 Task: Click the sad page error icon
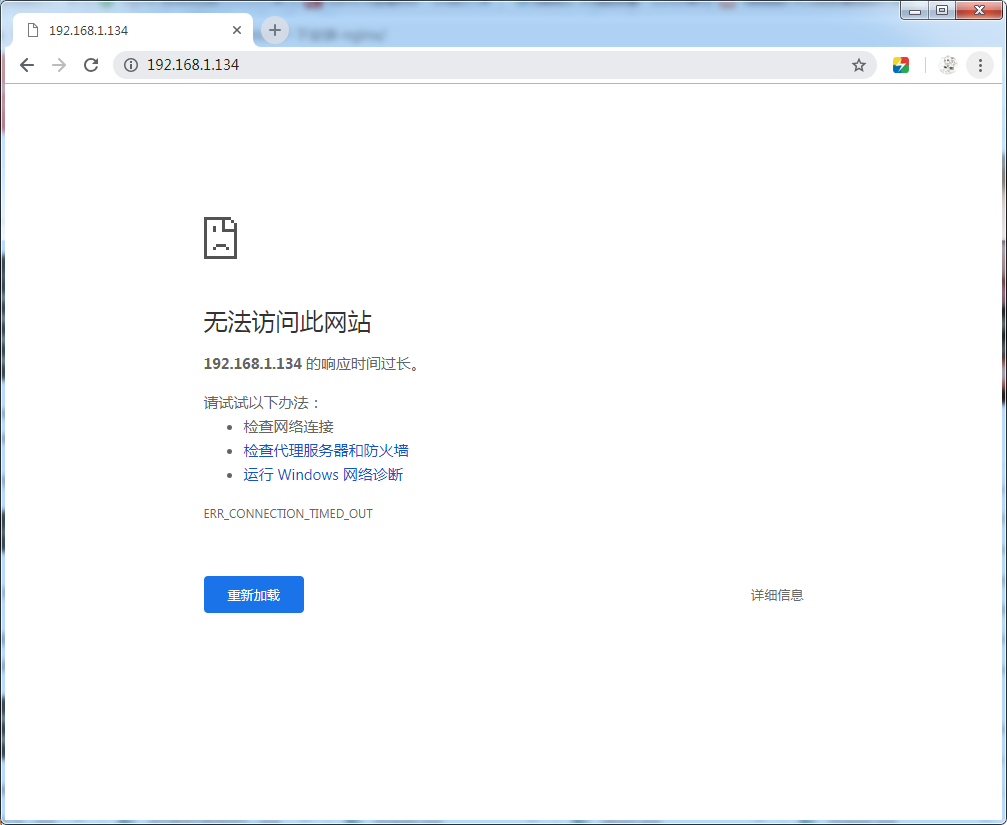(220, 238)
